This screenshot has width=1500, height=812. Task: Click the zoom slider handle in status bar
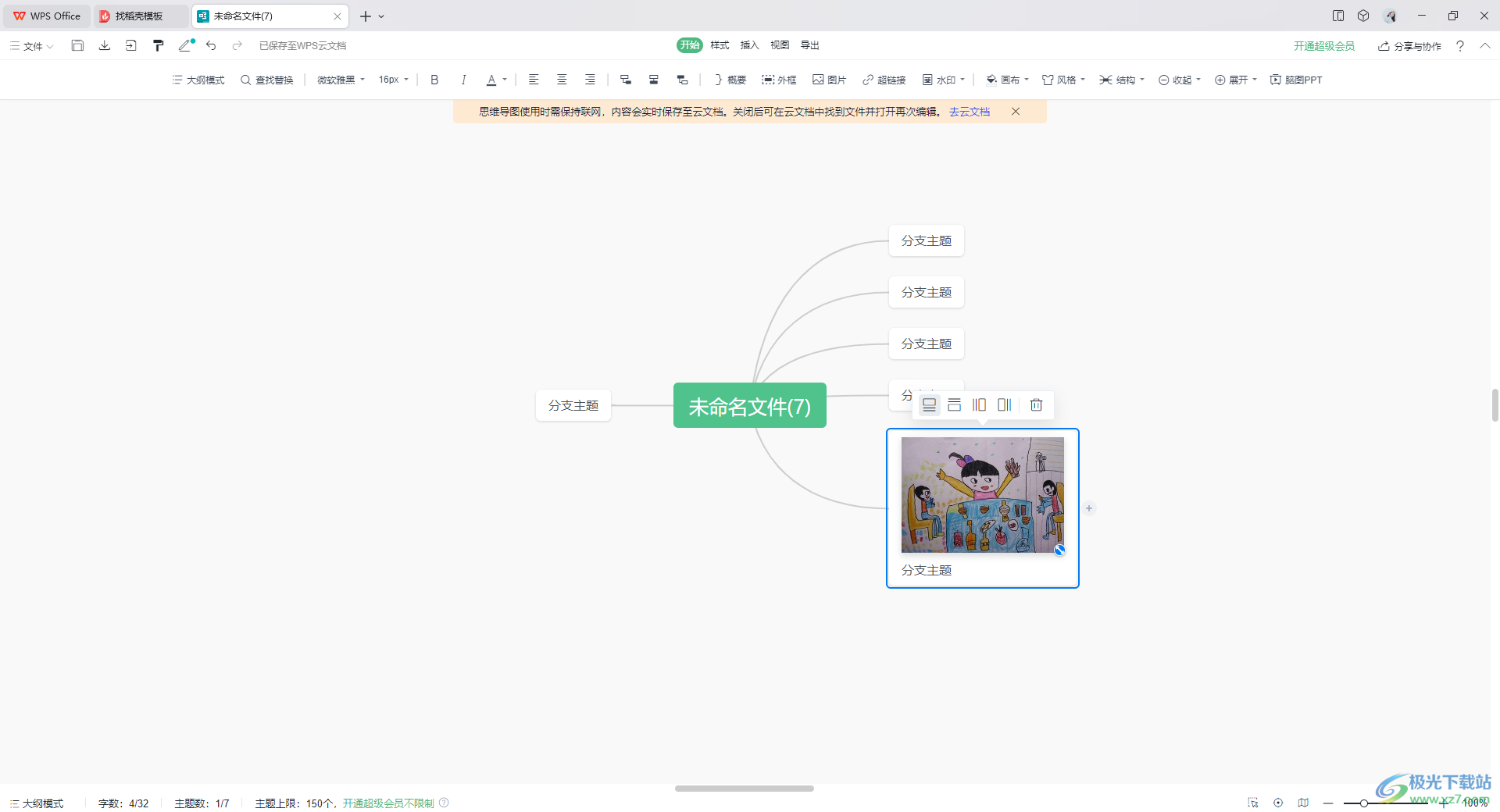coord(1363,803)
